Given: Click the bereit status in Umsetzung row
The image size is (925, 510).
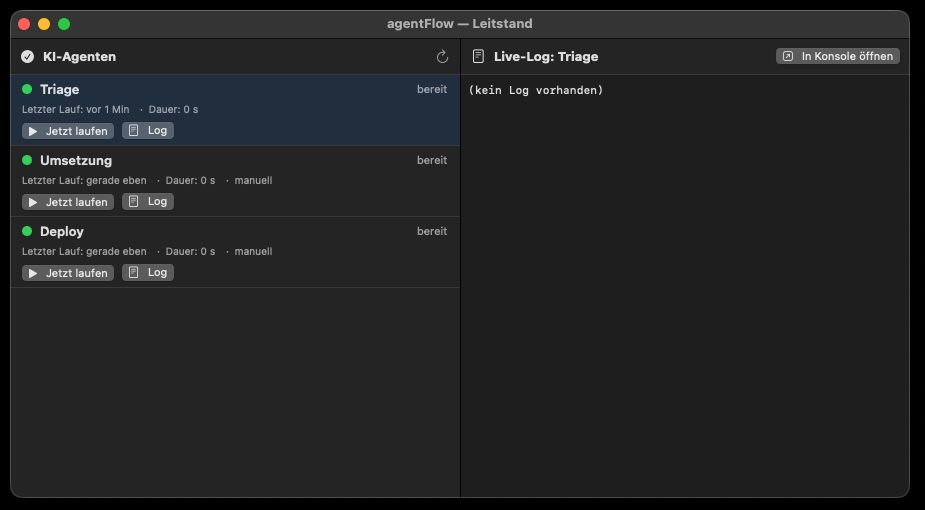Looking at the screenshot, I should point(432,160).
